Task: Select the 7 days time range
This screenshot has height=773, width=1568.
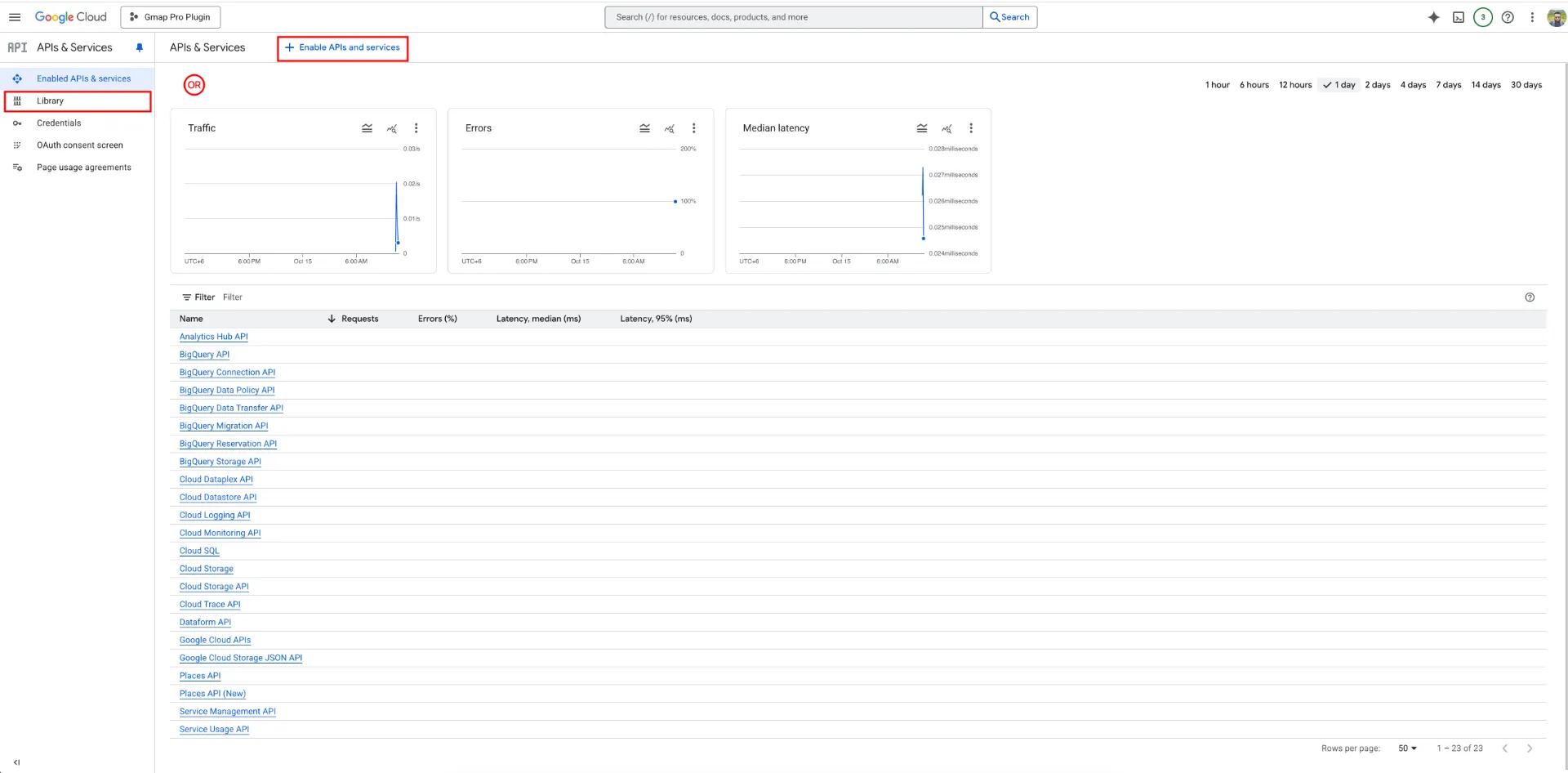Action: click(1449, 85)
